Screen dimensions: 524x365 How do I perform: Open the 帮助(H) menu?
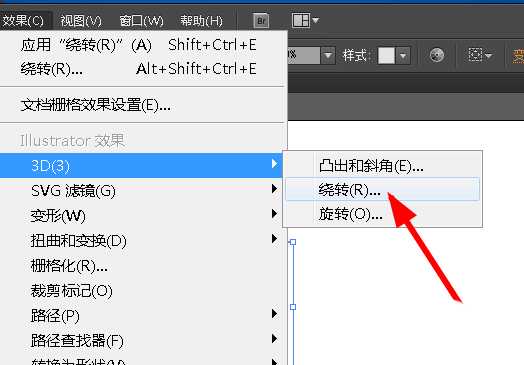[202, 21]
